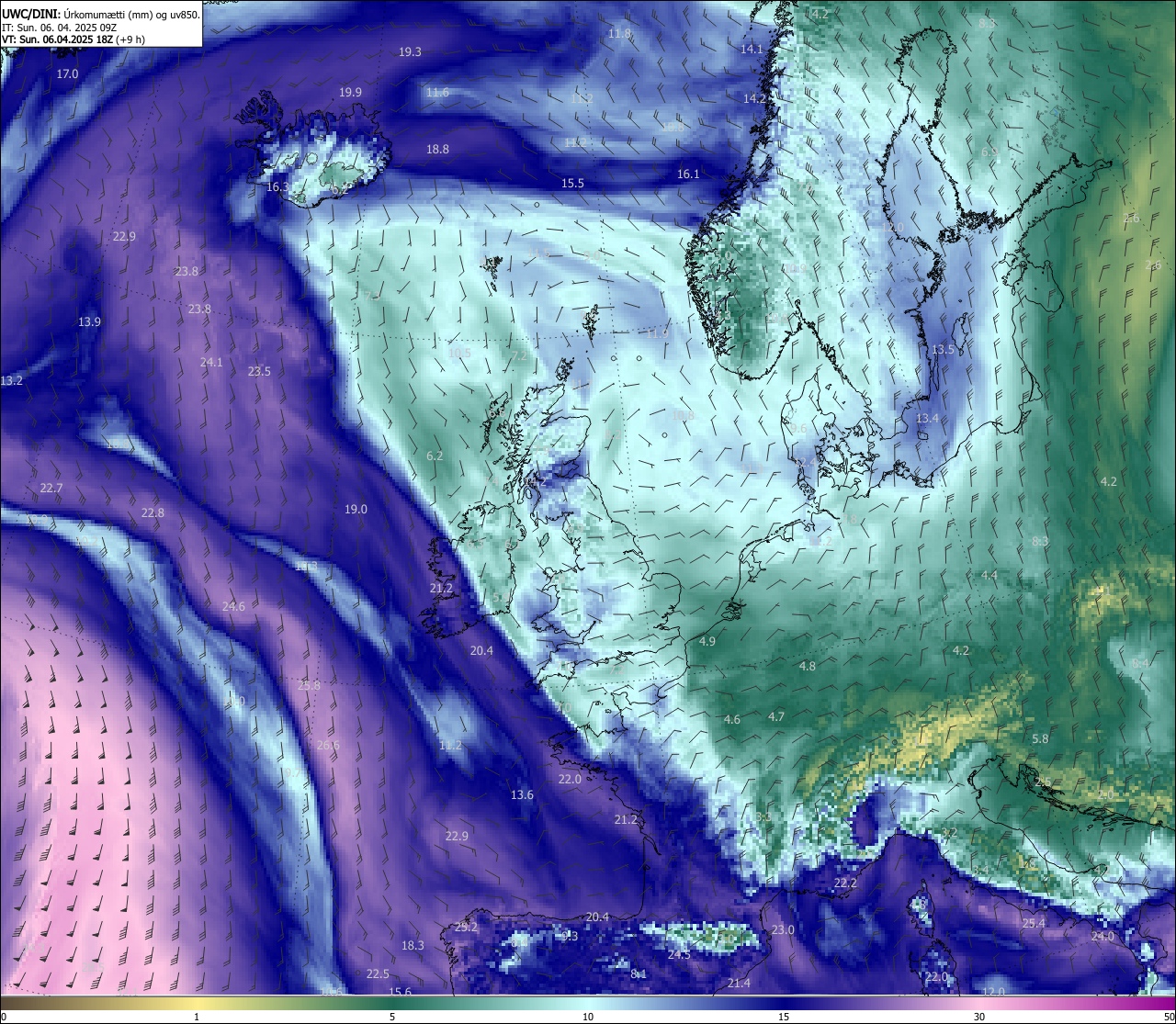Screen dimensions: 1176x1024
Task: Select the map value 18.3
Action: (x=413, y=946)
